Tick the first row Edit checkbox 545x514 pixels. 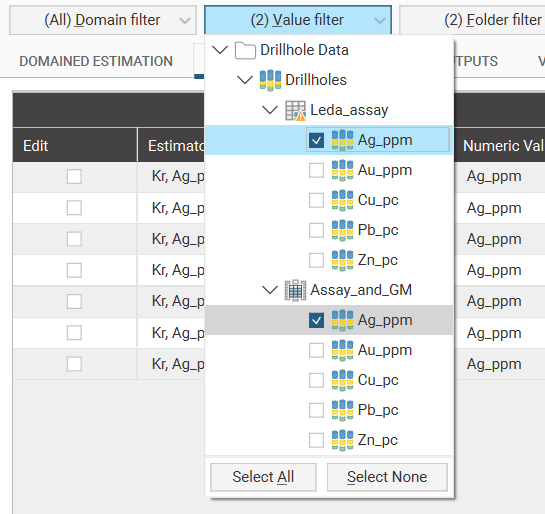point(74,177)
